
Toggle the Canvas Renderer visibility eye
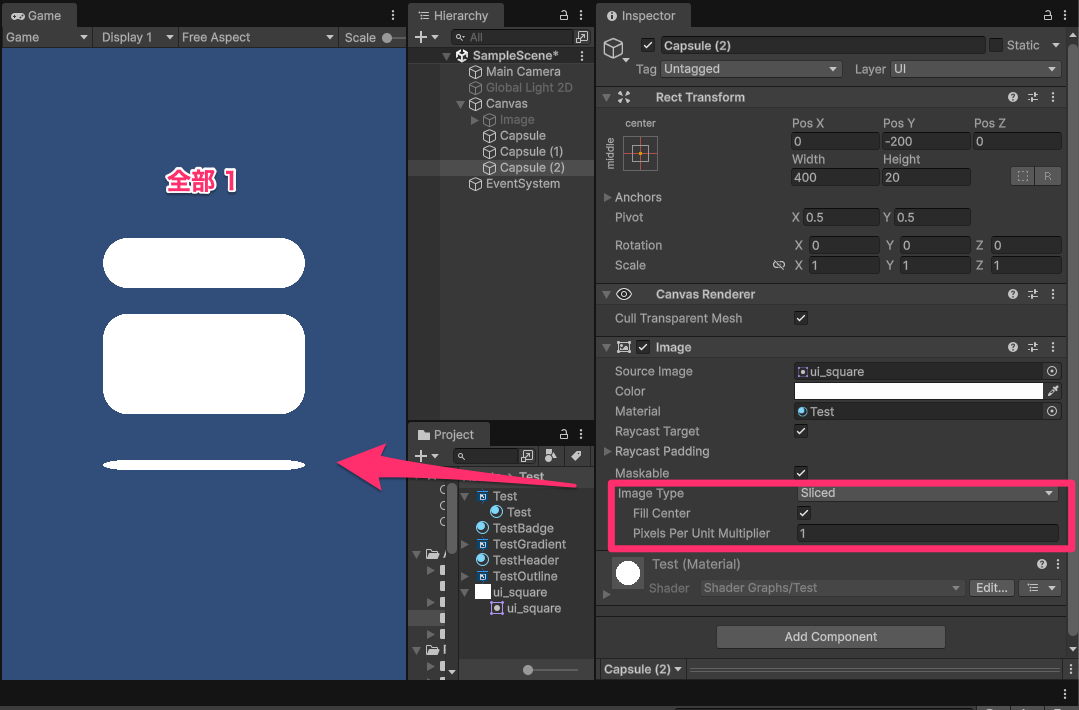624,294
